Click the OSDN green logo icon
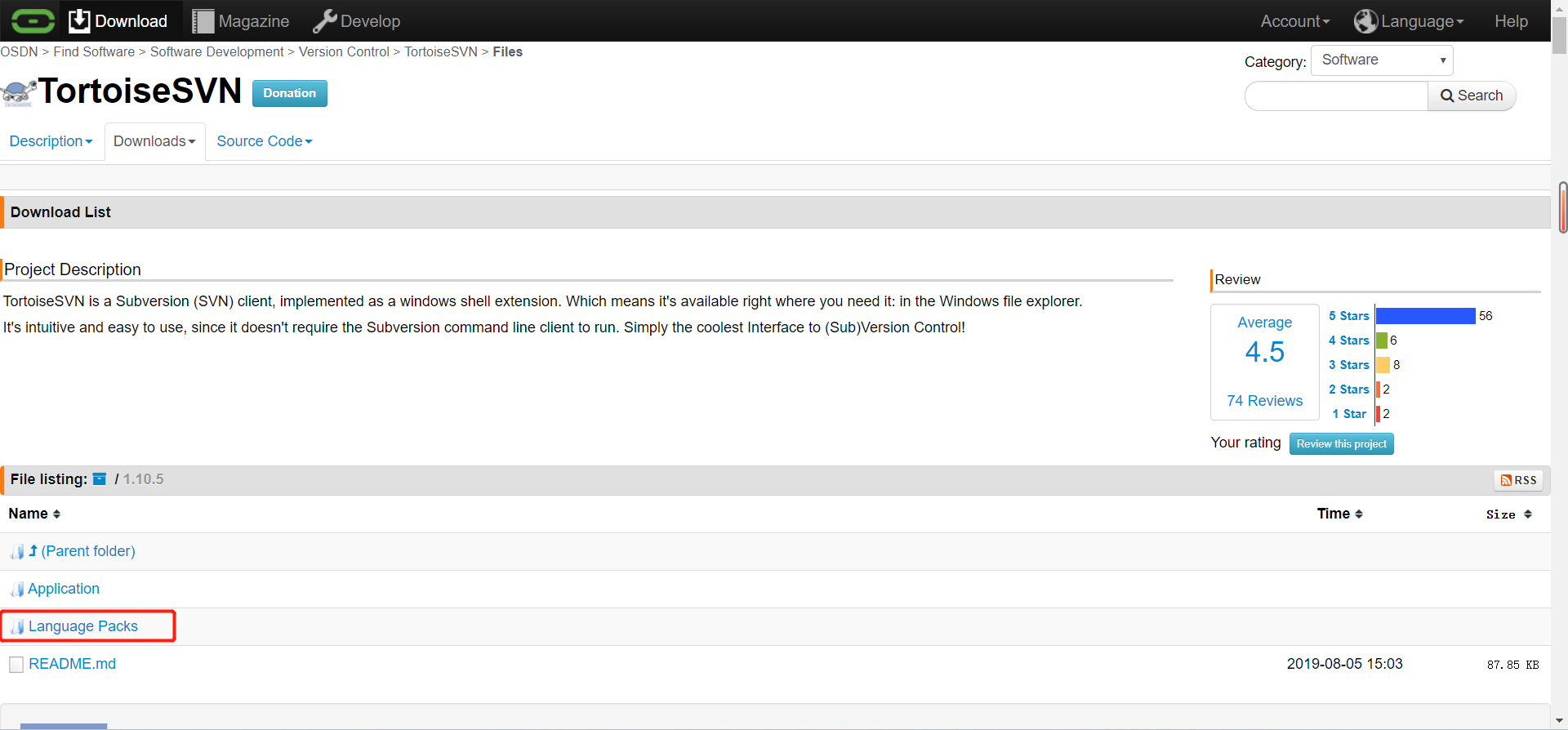The width and height of the screenshot is (1568, 730). click(x=33, y=21)
